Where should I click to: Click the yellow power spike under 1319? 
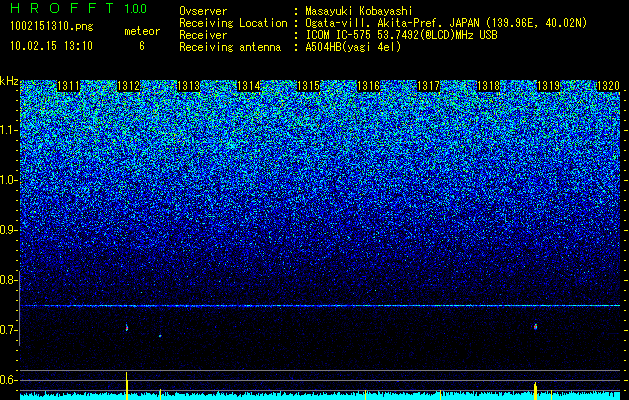point(535,391)
